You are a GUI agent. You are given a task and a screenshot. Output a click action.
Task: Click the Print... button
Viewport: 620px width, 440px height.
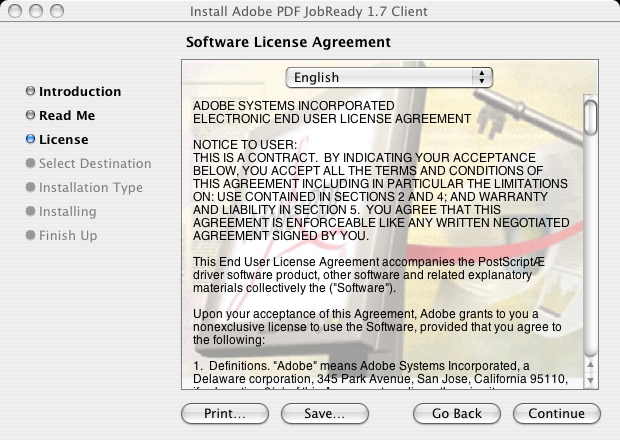click(225, 414)
